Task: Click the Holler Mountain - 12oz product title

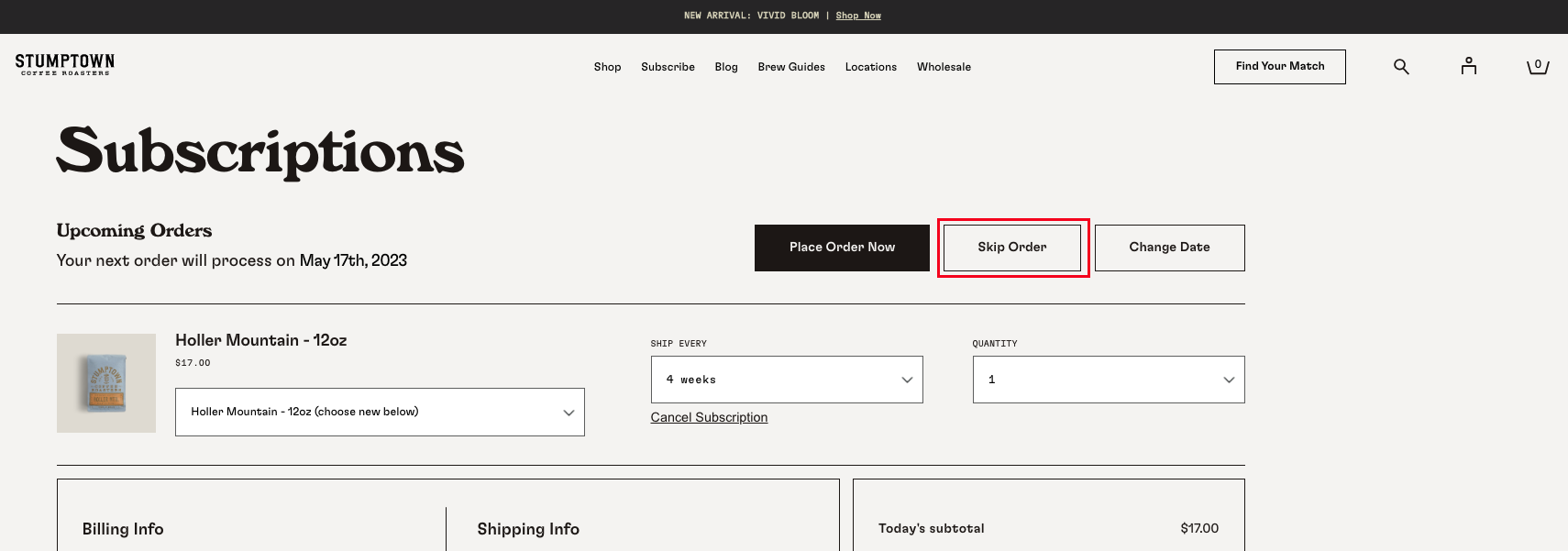Action: 261,340
